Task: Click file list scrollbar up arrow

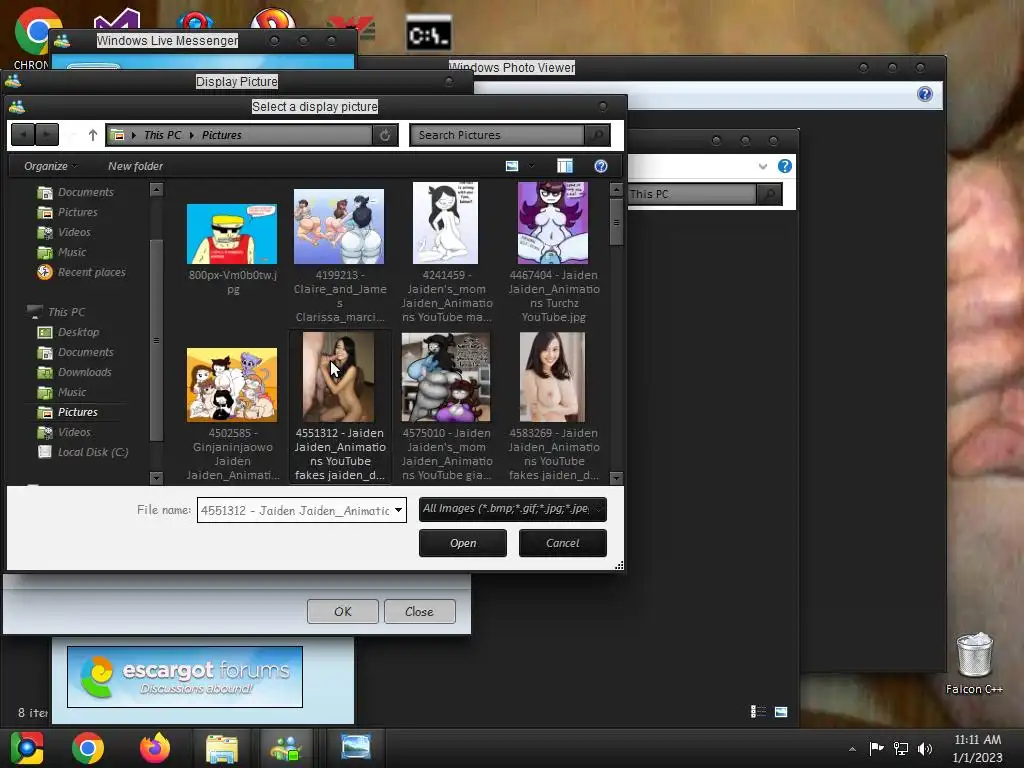Action: click(x=616, y=189)
